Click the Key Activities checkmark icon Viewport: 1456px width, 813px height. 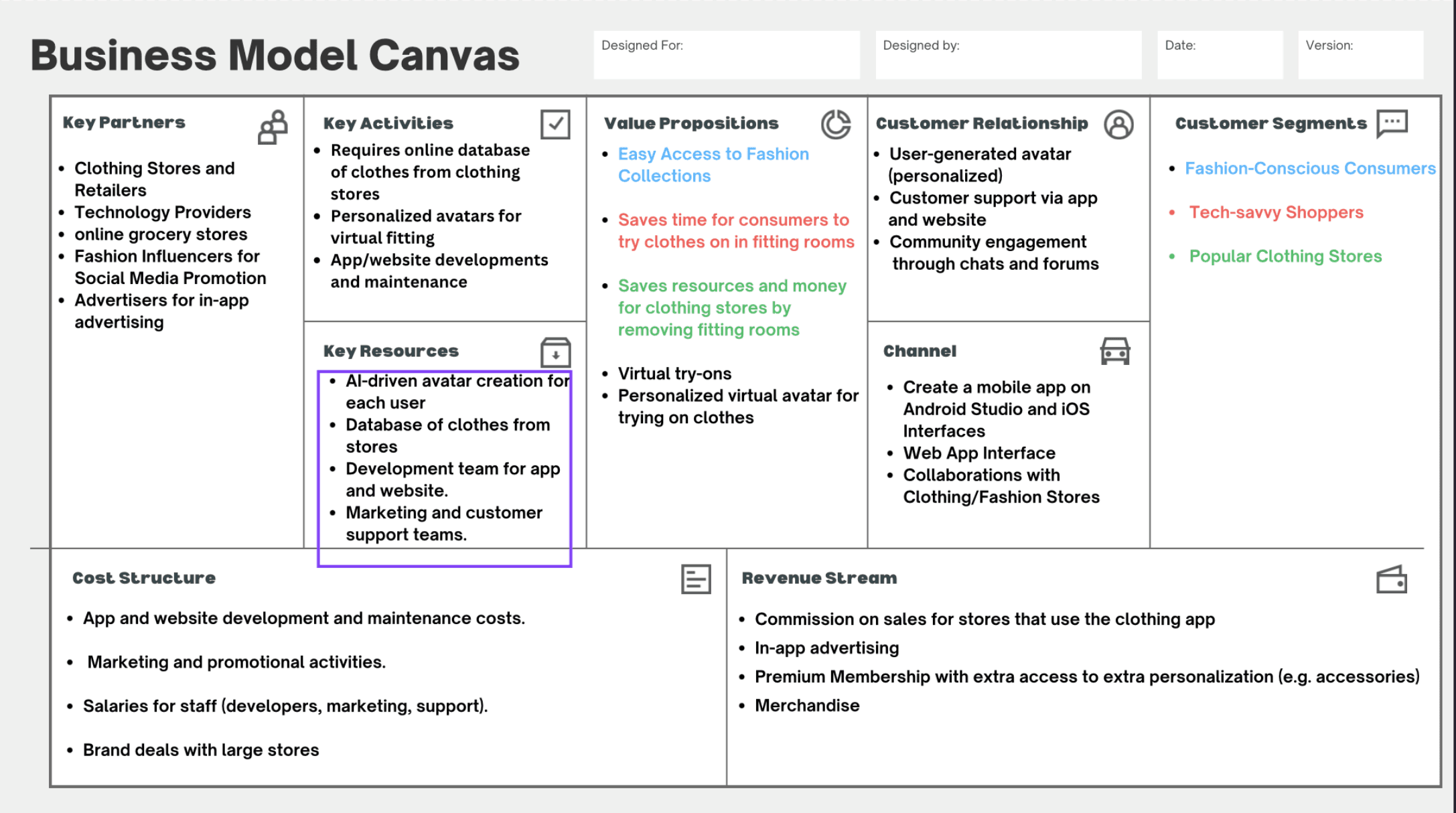click(x=555, y=125)
